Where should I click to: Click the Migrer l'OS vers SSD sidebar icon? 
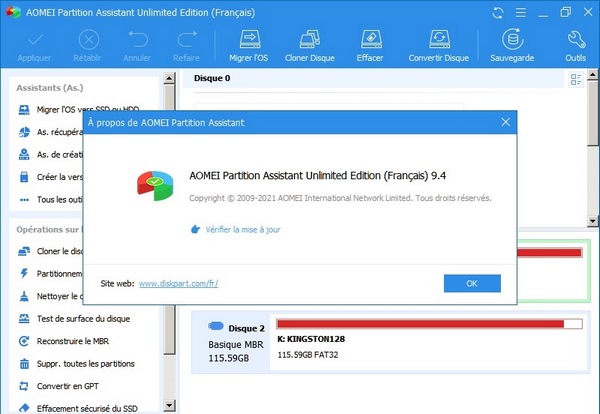(24, 110)
